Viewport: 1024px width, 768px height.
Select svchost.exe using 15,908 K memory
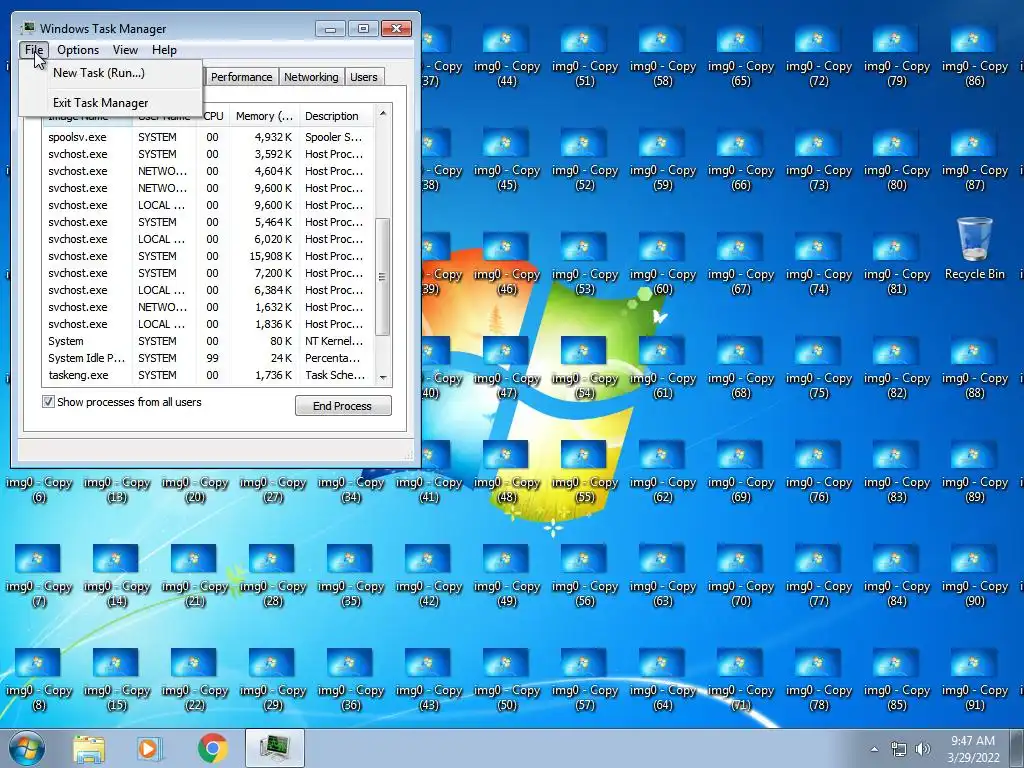[209, 256]
